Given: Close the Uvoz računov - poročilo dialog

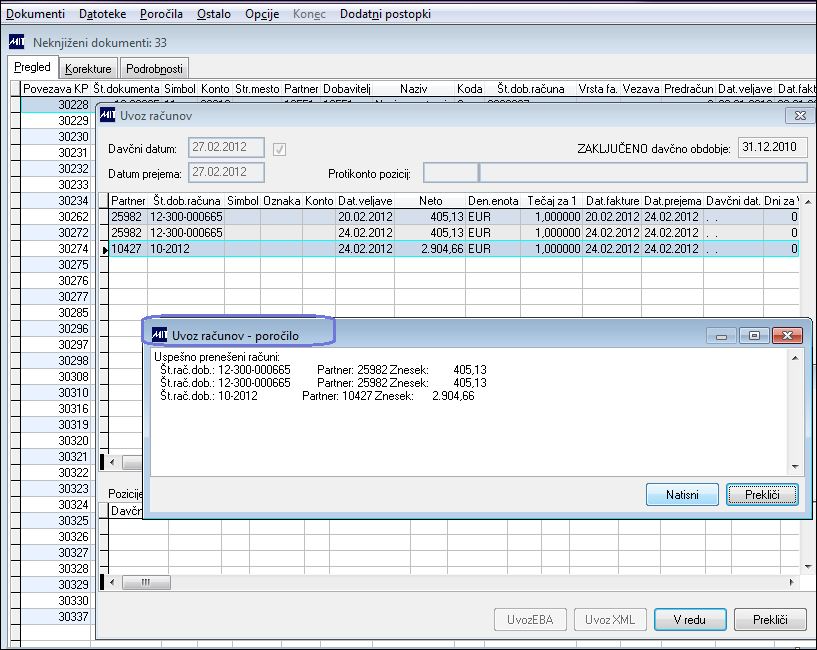Looking at the screenshot, I should point(788,336).
